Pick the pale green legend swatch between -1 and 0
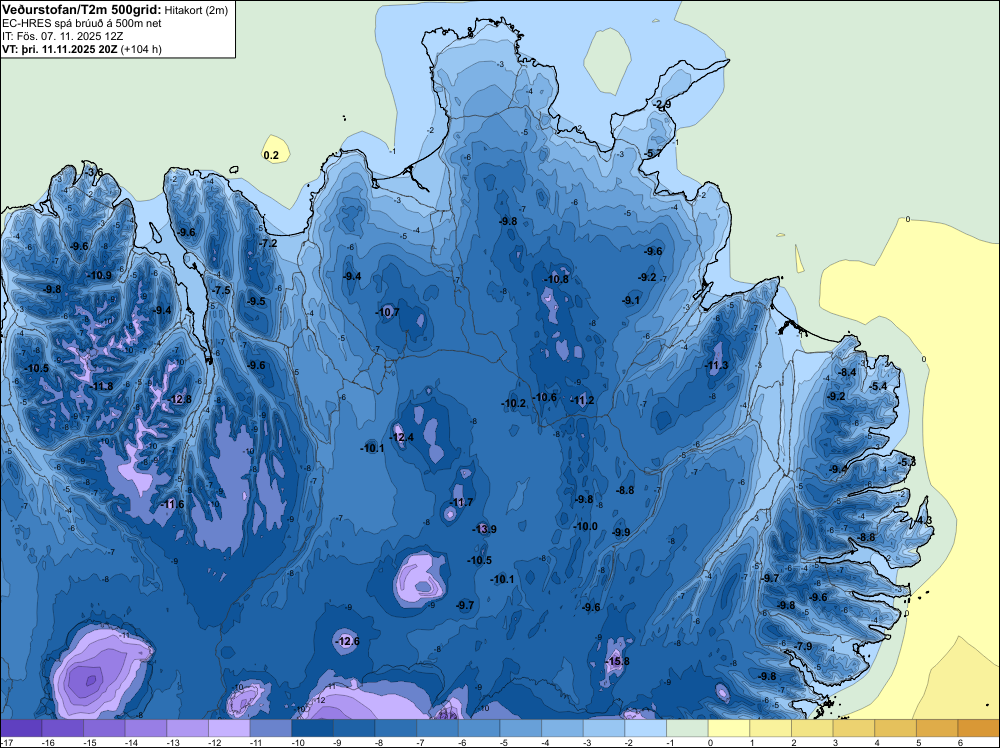This screenshot has width=1000, height=748. [688, 728]
